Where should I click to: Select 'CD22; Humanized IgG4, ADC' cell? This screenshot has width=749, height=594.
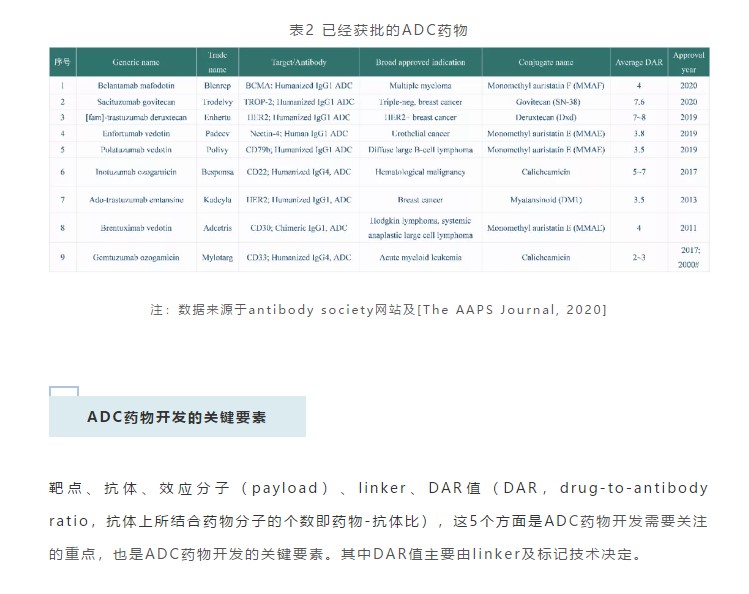(299, 172)
